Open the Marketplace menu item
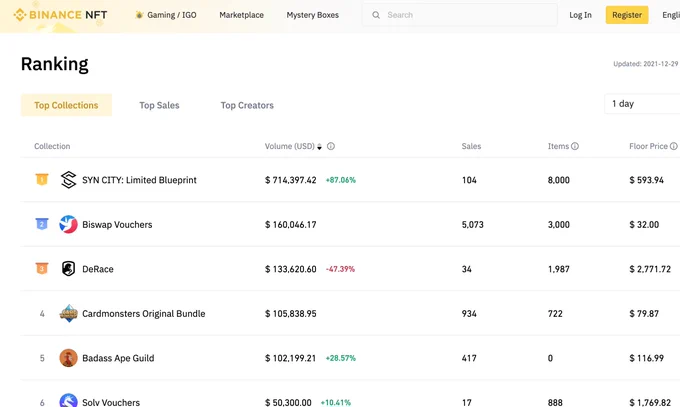Screen dimensions: 680x407 coord(242,15)
